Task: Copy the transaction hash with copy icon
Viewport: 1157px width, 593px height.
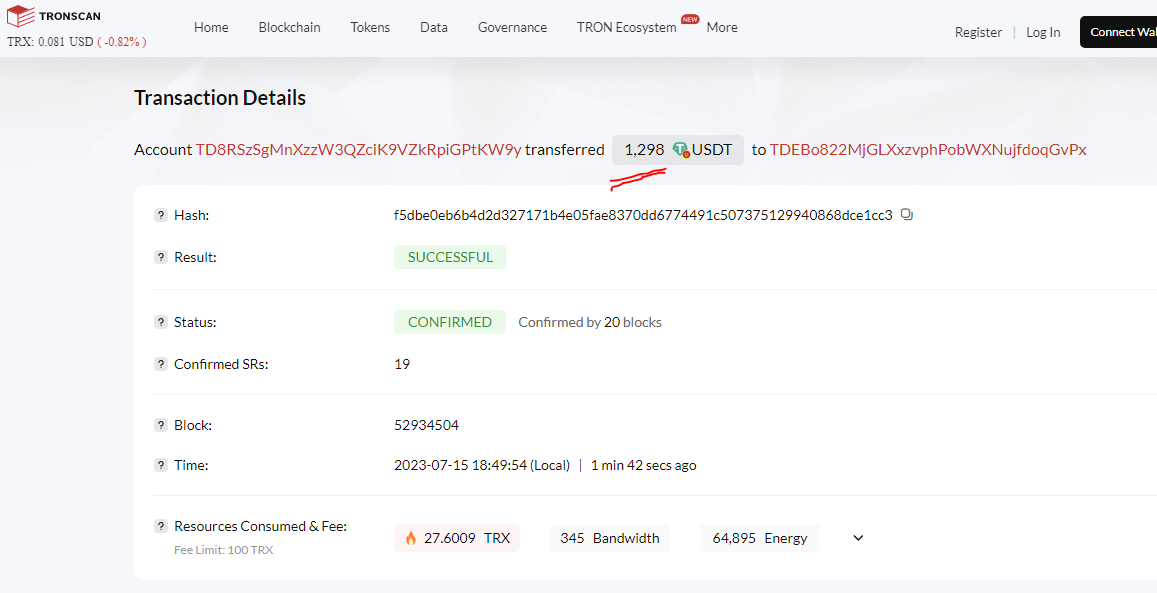Action: 907,215
